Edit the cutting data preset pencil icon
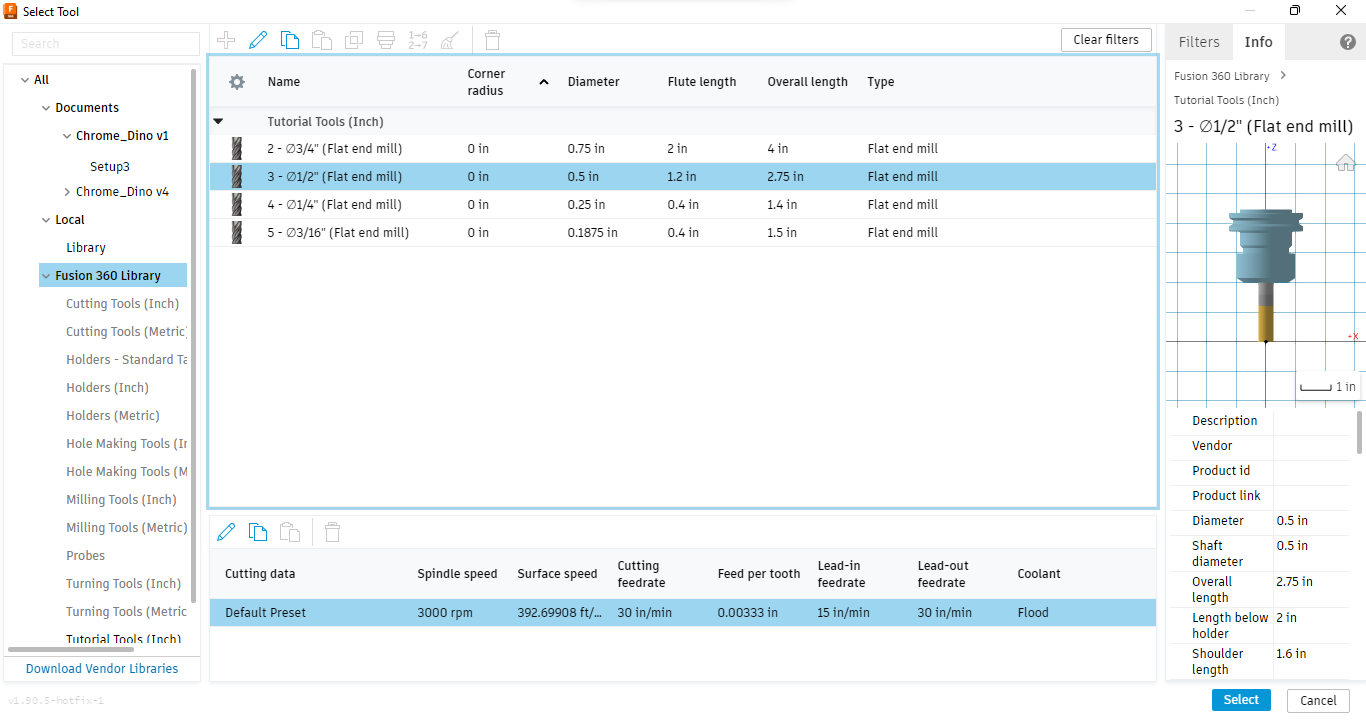The height and width of the screenshot is (720, 1366). pyautogui.click(x=227, y=532)
